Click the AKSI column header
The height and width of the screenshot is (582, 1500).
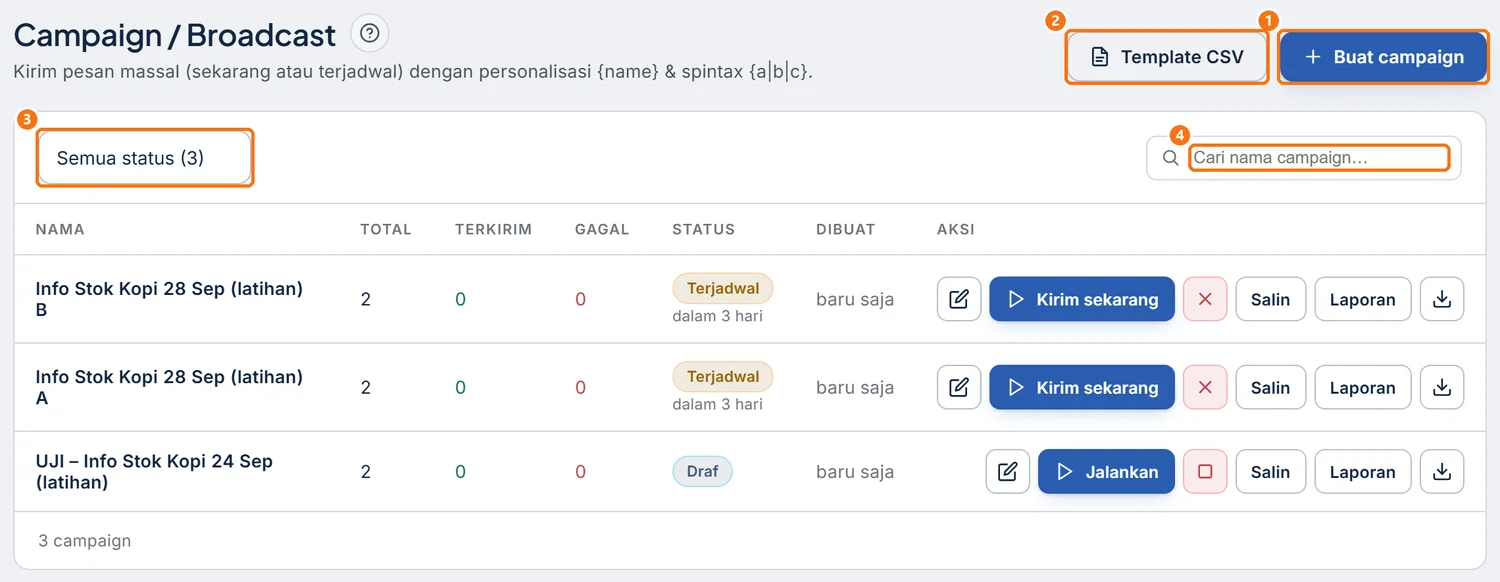956,229
